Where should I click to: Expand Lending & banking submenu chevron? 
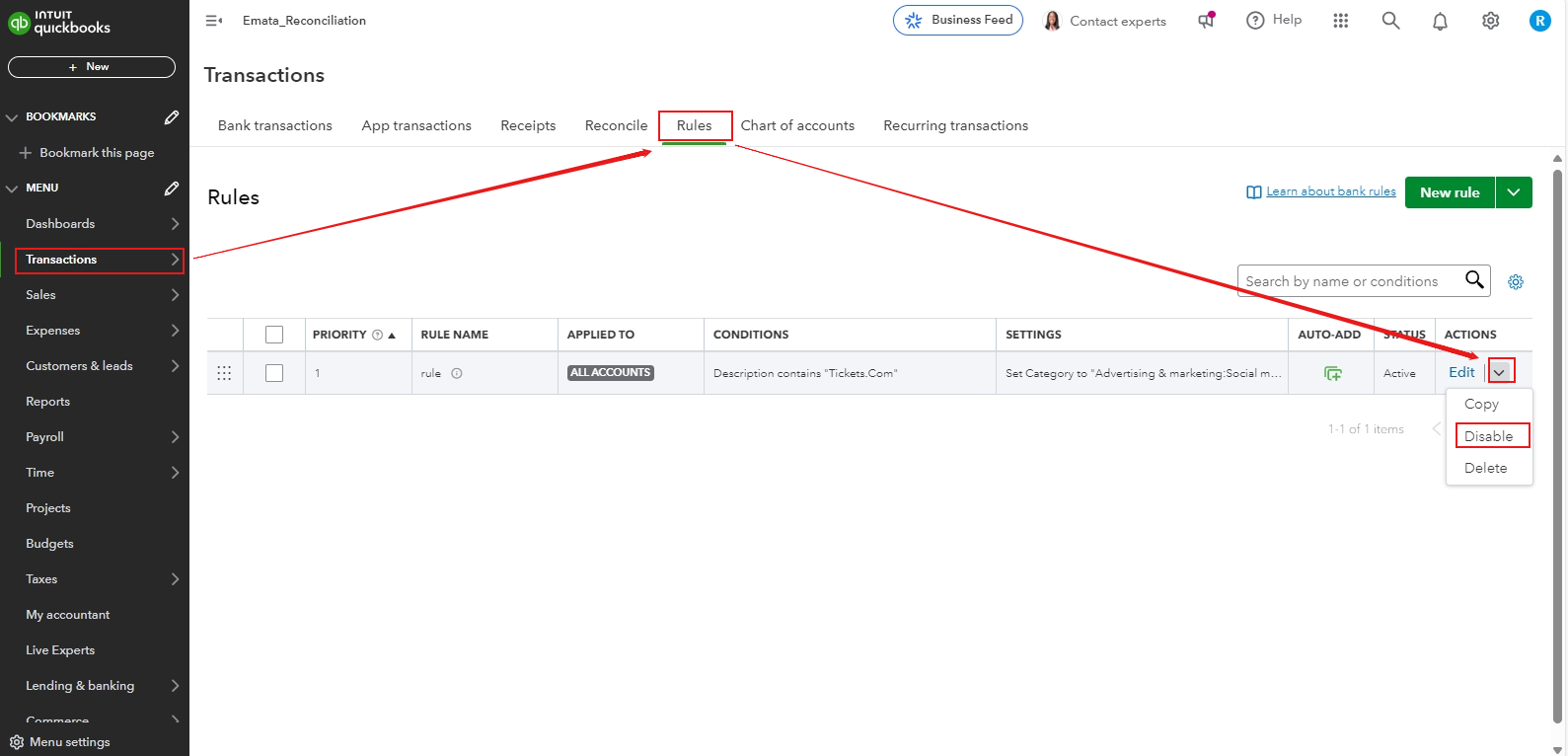point(175,686)
